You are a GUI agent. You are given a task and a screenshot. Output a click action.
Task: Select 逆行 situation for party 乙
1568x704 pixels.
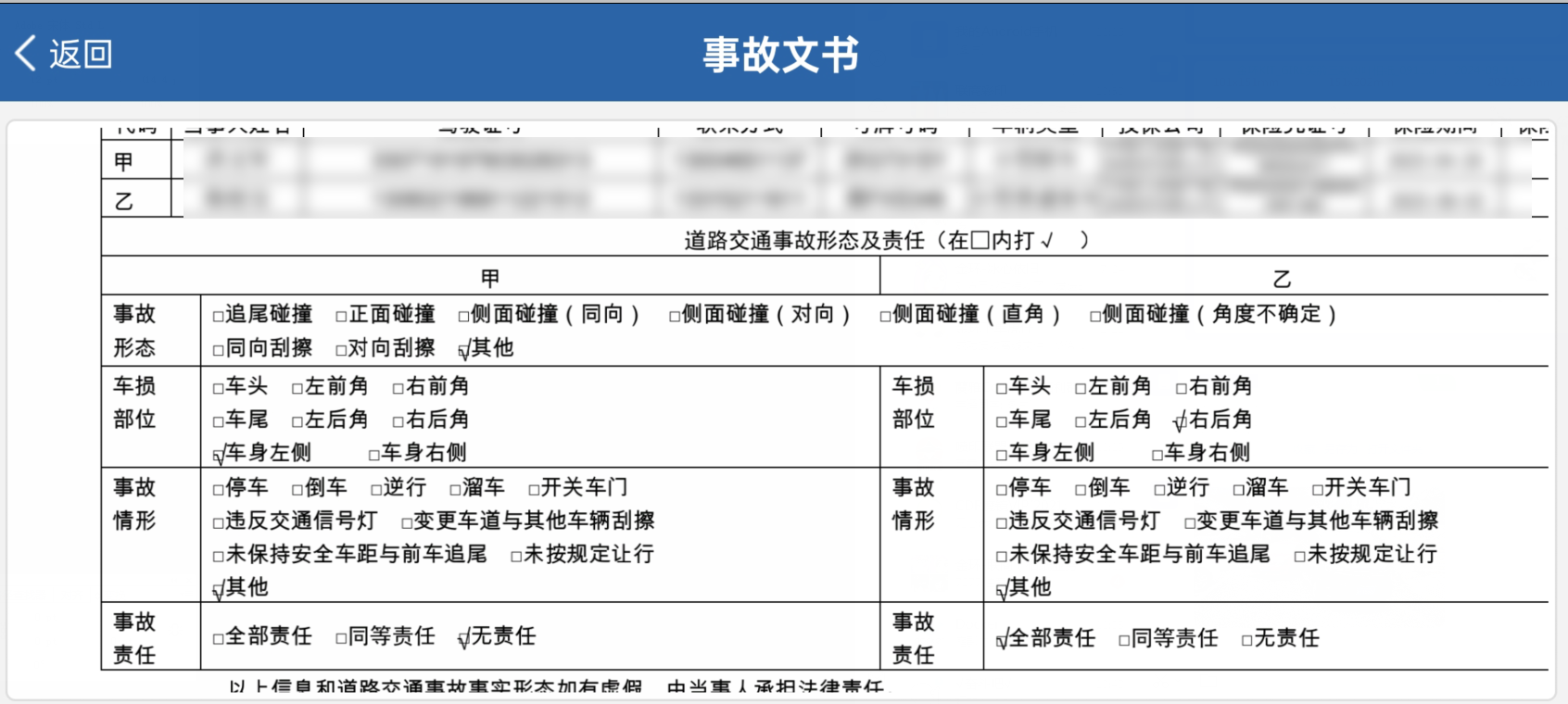pos(1159,489)
